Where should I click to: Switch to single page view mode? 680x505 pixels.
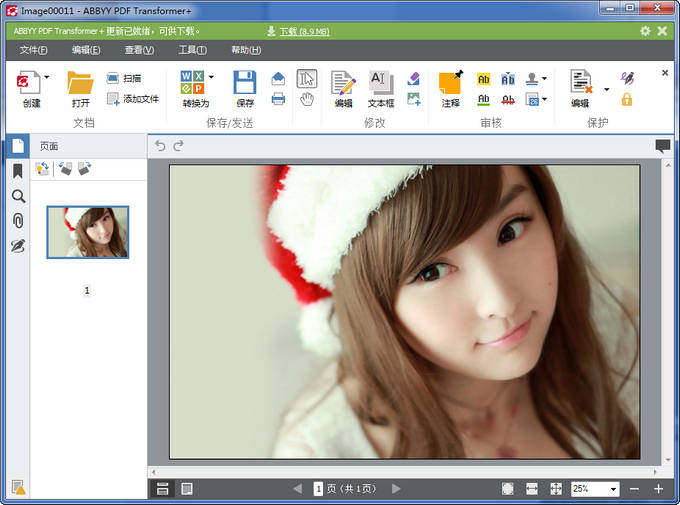pos(187,488)
